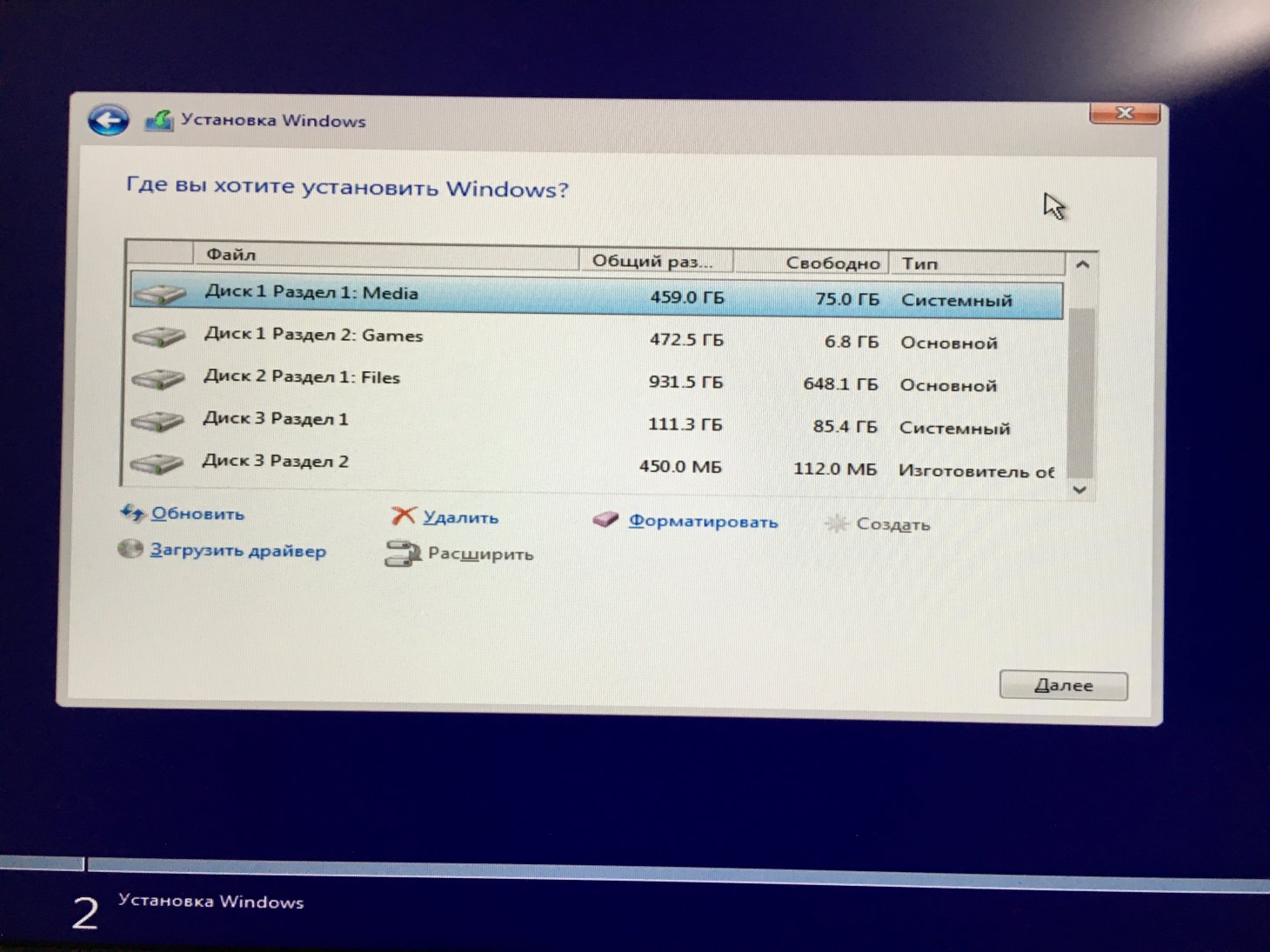The height and width of the screenshot is (952, 1270).
Task: Click total size 931.5 ГБ
Action: tap(685, 382)
